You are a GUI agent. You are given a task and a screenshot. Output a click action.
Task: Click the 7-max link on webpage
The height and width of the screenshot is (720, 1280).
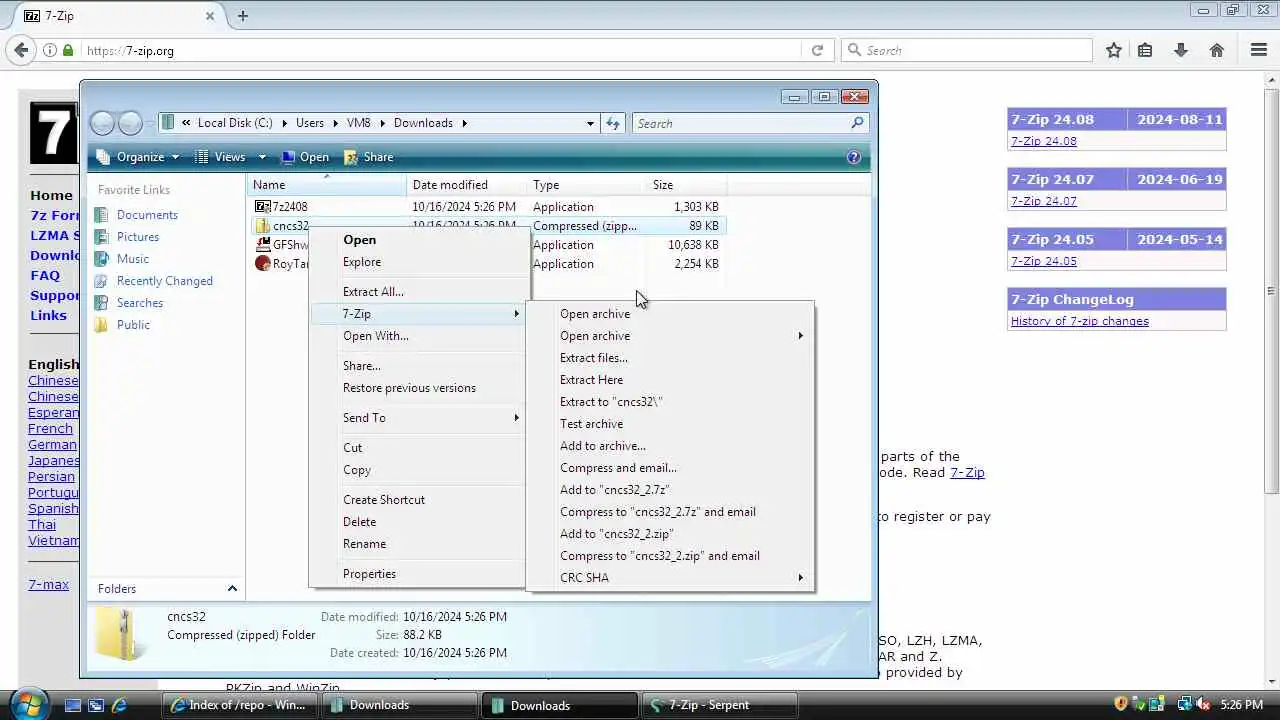click(x=48, y=584)
